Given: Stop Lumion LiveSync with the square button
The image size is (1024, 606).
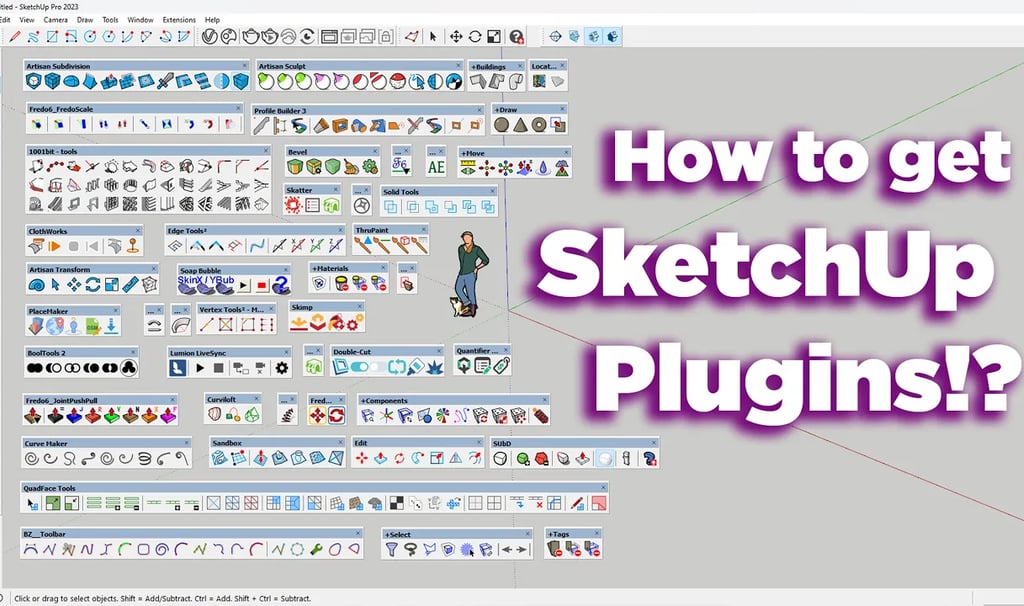Looking at the screenshot, I should (219, 368).
